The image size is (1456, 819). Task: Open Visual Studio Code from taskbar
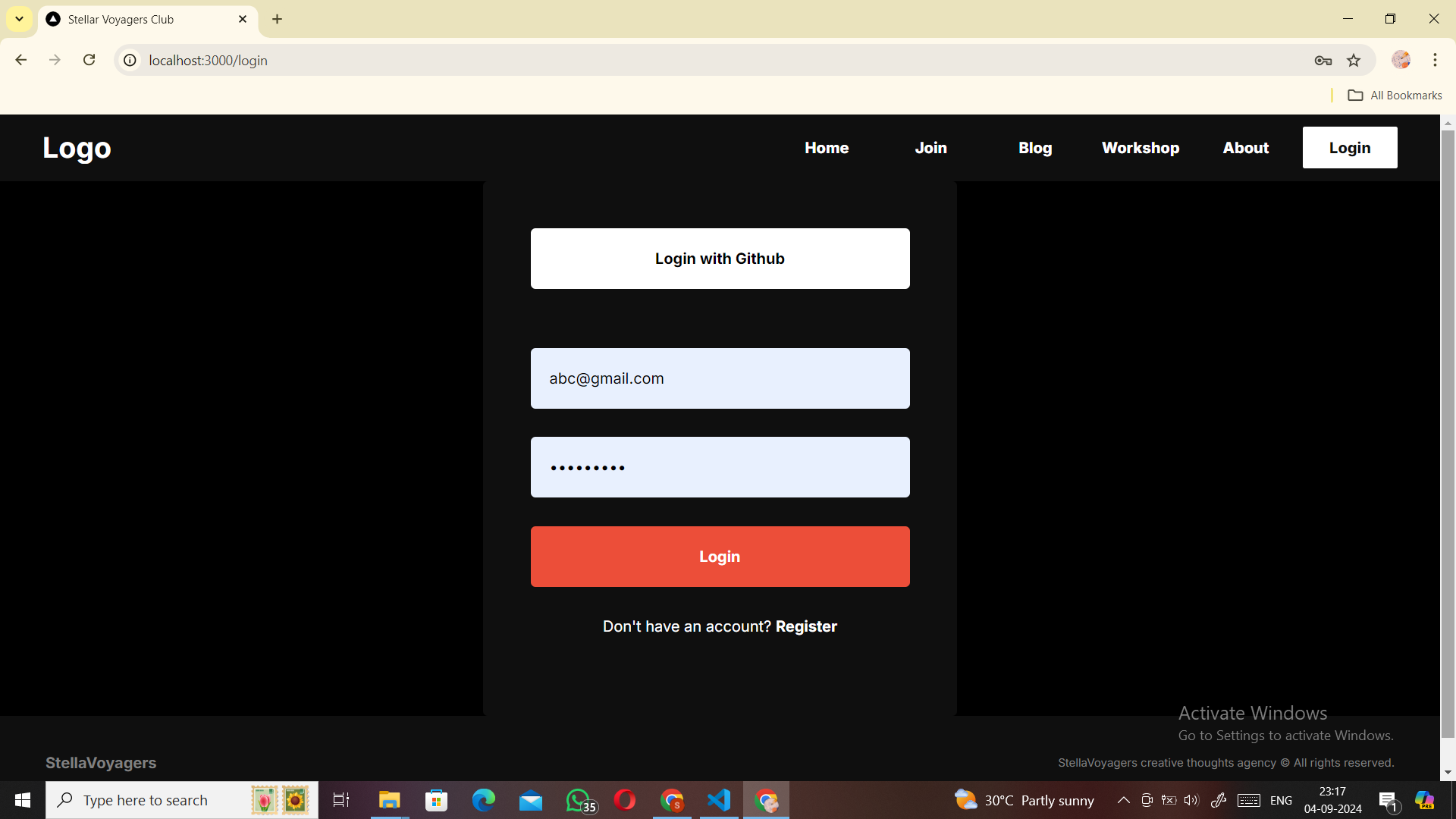719,800
